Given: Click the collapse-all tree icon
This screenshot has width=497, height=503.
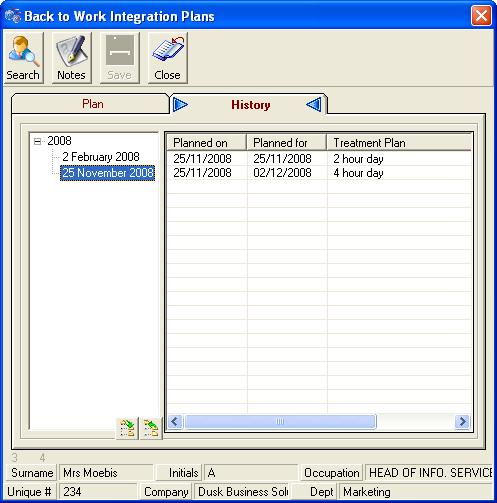Looking at the screenshot, I should (151, 428).
